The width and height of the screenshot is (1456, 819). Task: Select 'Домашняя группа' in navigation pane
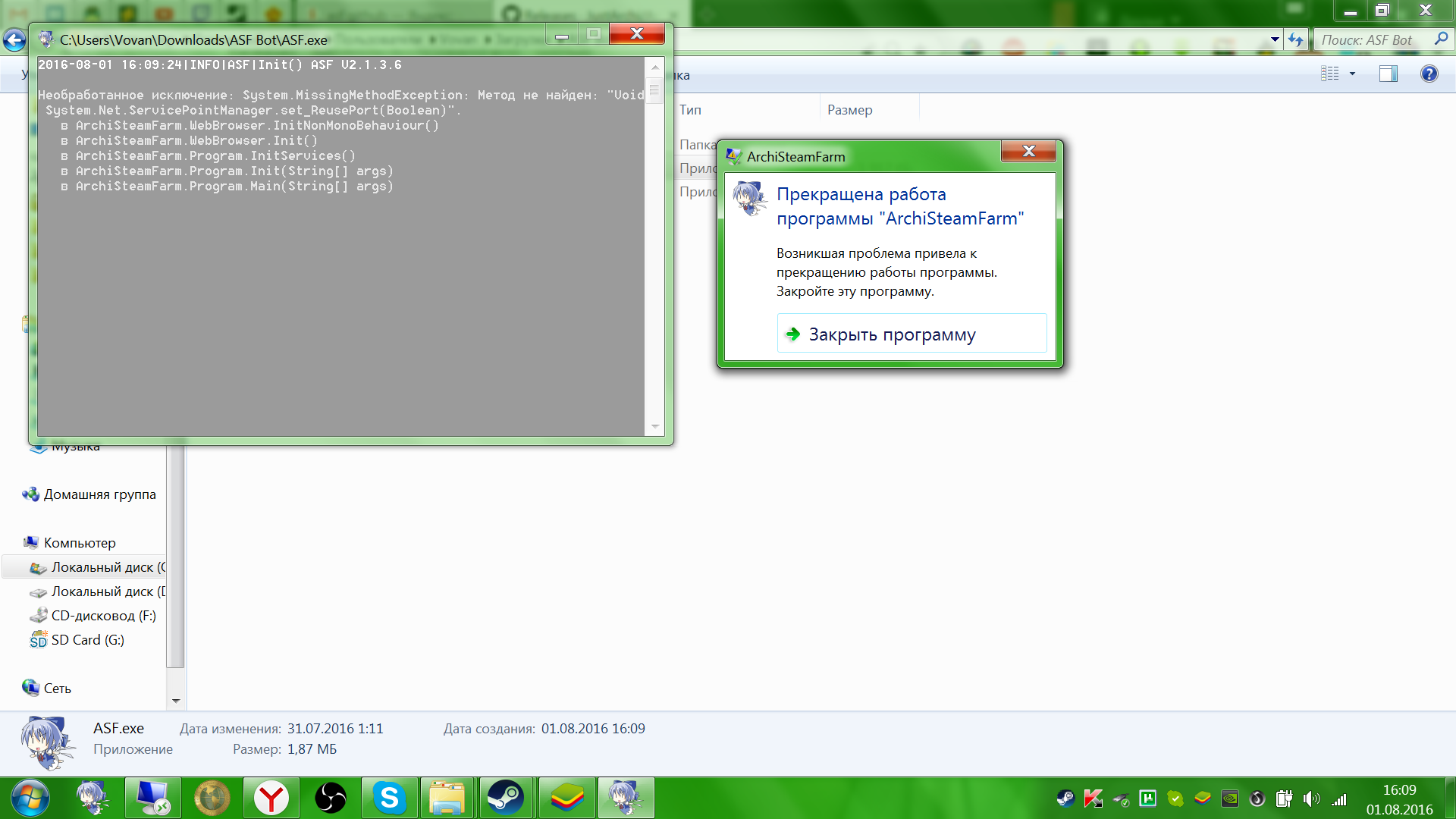pos(89,494)
